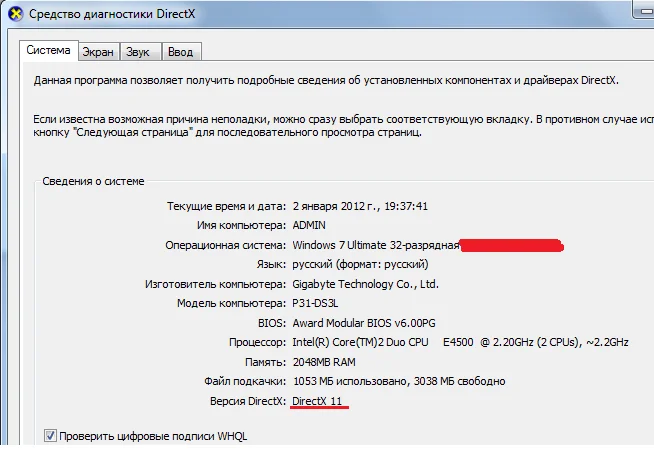The width and height of the screenshot is (654, 457).
Task: Click the Версия DirectX: label
Action: (248, 401)
